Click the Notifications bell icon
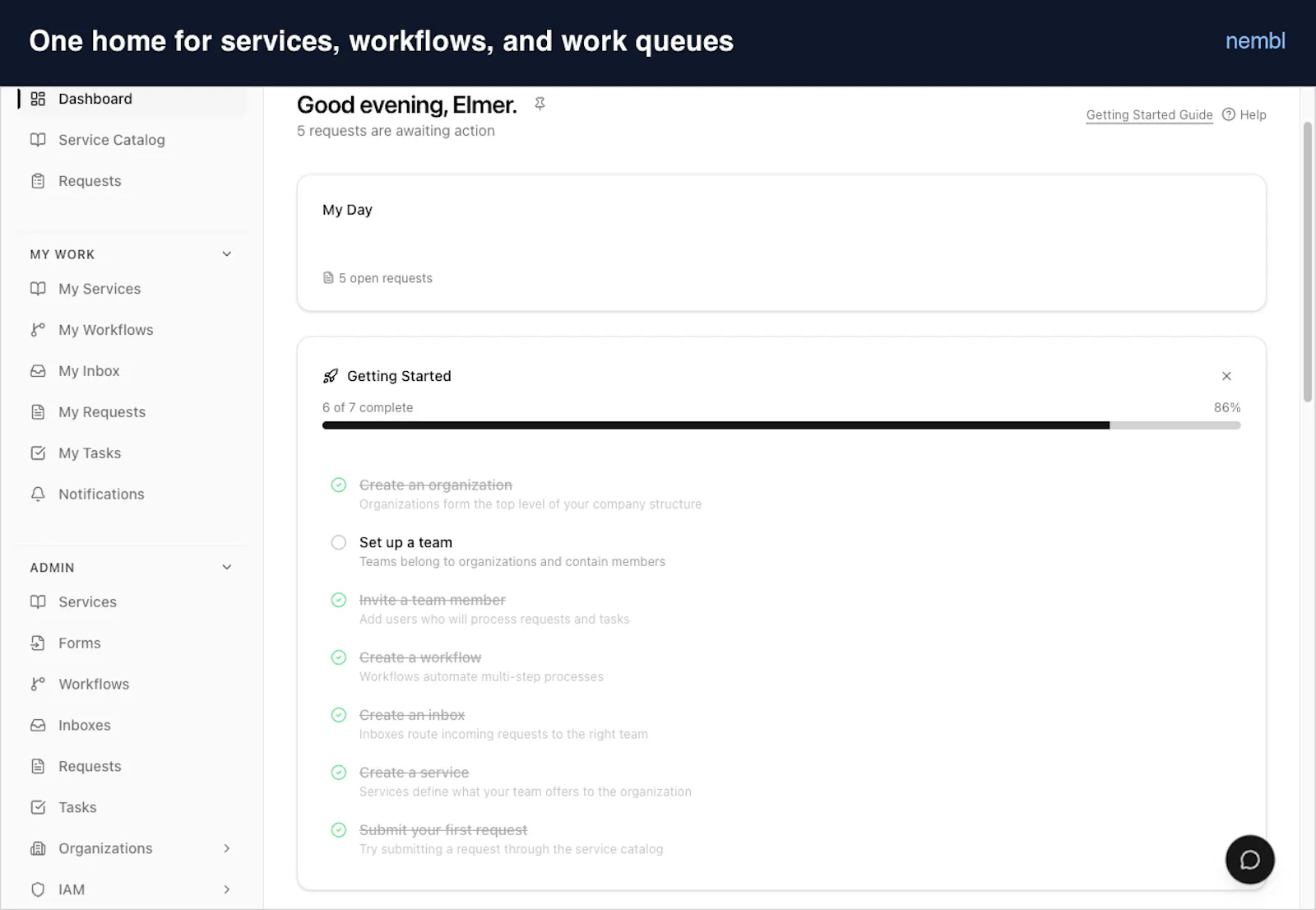Screen dimensions: 1316x910 coord(38,494)
